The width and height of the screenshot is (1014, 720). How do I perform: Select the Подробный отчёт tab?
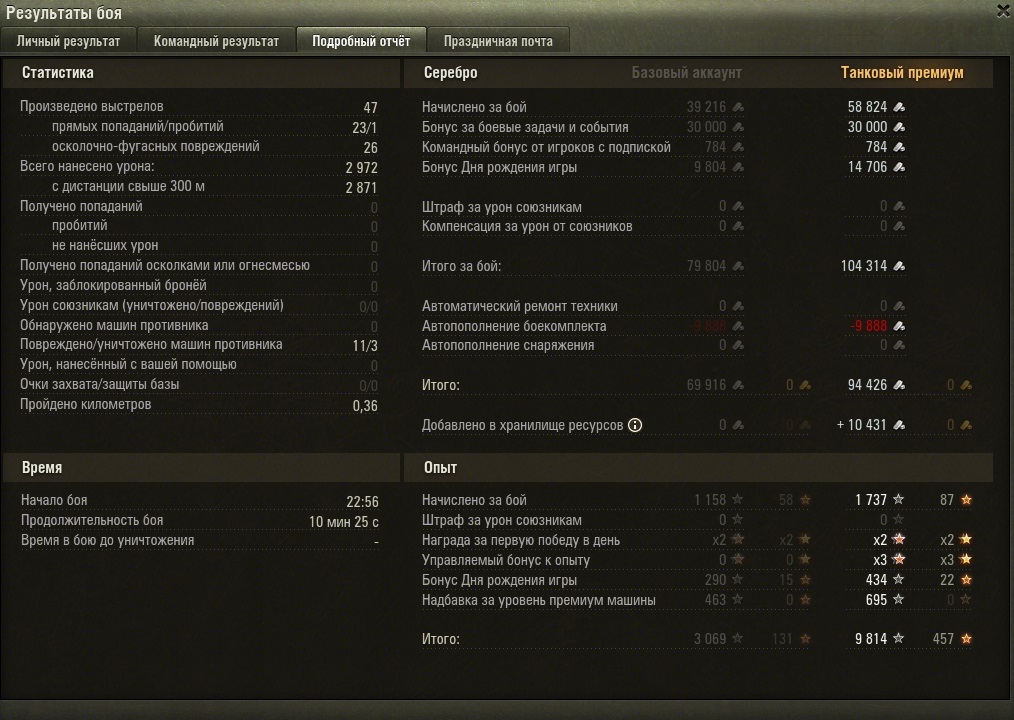(x=361, y=41)
